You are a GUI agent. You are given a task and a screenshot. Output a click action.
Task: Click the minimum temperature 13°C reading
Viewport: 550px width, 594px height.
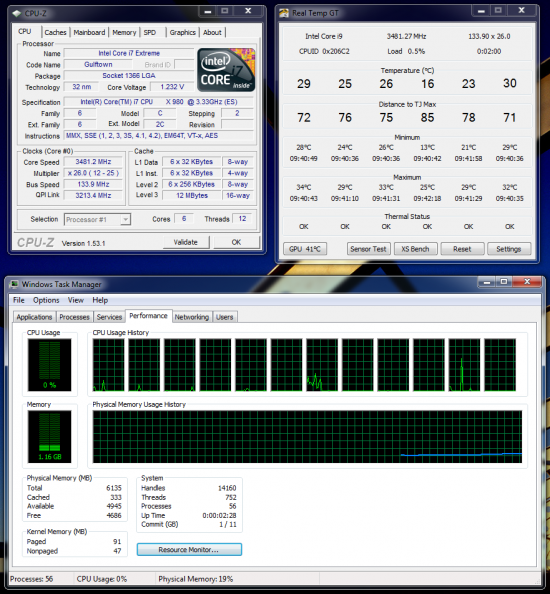coord(427,148)
